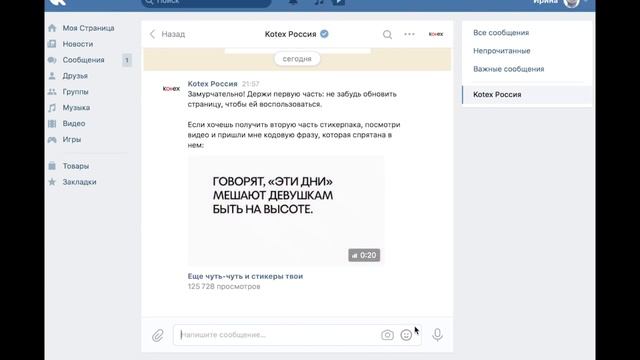This screenshot has width=640, height=360.
Task: Play the video thumbnail ГОВОРЯТ «ЭТИ ДНИ»
Action: pos(286,211)
